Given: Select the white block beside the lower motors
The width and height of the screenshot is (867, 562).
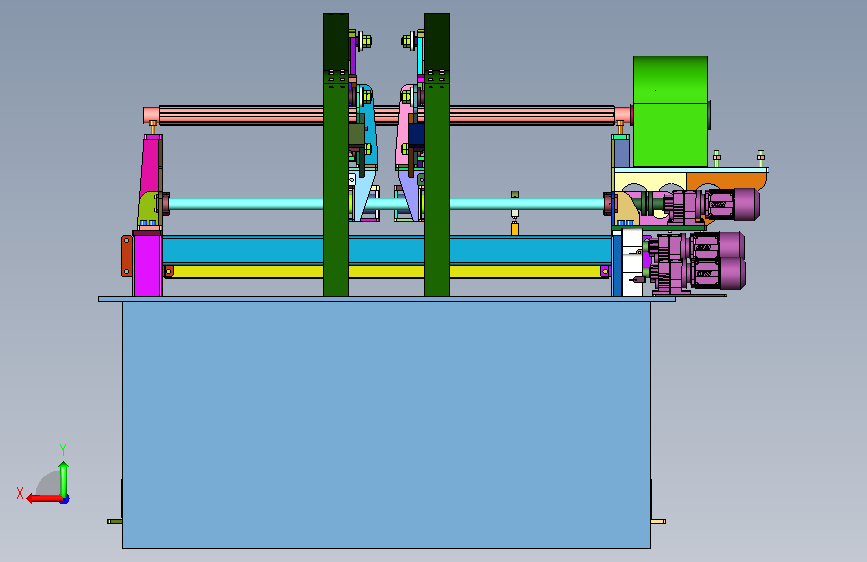Looking at the screenshot, I should point(632,263).
